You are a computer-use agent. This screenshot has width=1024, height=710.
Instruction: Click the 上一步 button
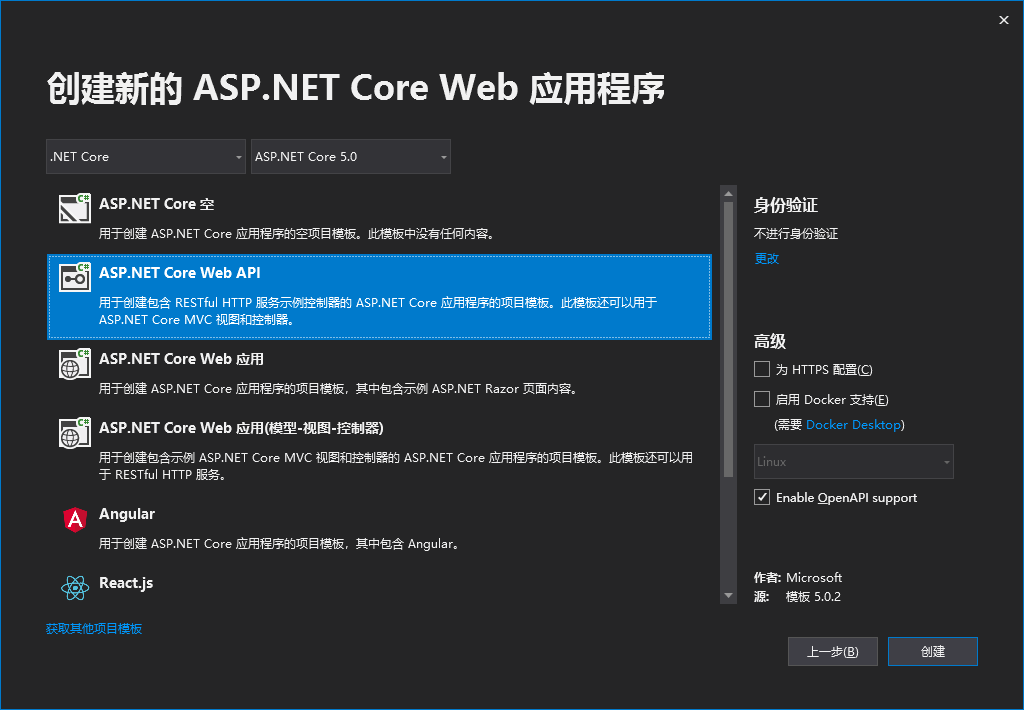832,651
